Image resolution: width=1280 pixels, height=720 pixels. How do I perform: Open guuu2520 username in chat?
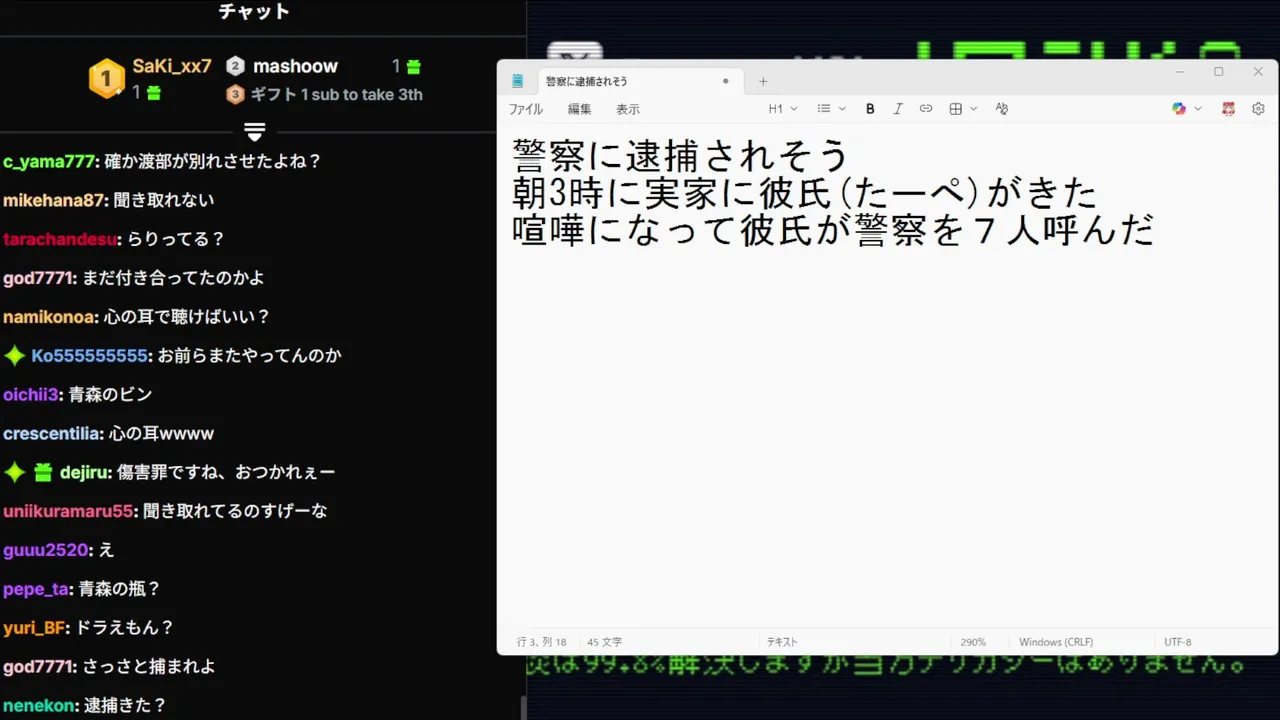tap(45, 550)
